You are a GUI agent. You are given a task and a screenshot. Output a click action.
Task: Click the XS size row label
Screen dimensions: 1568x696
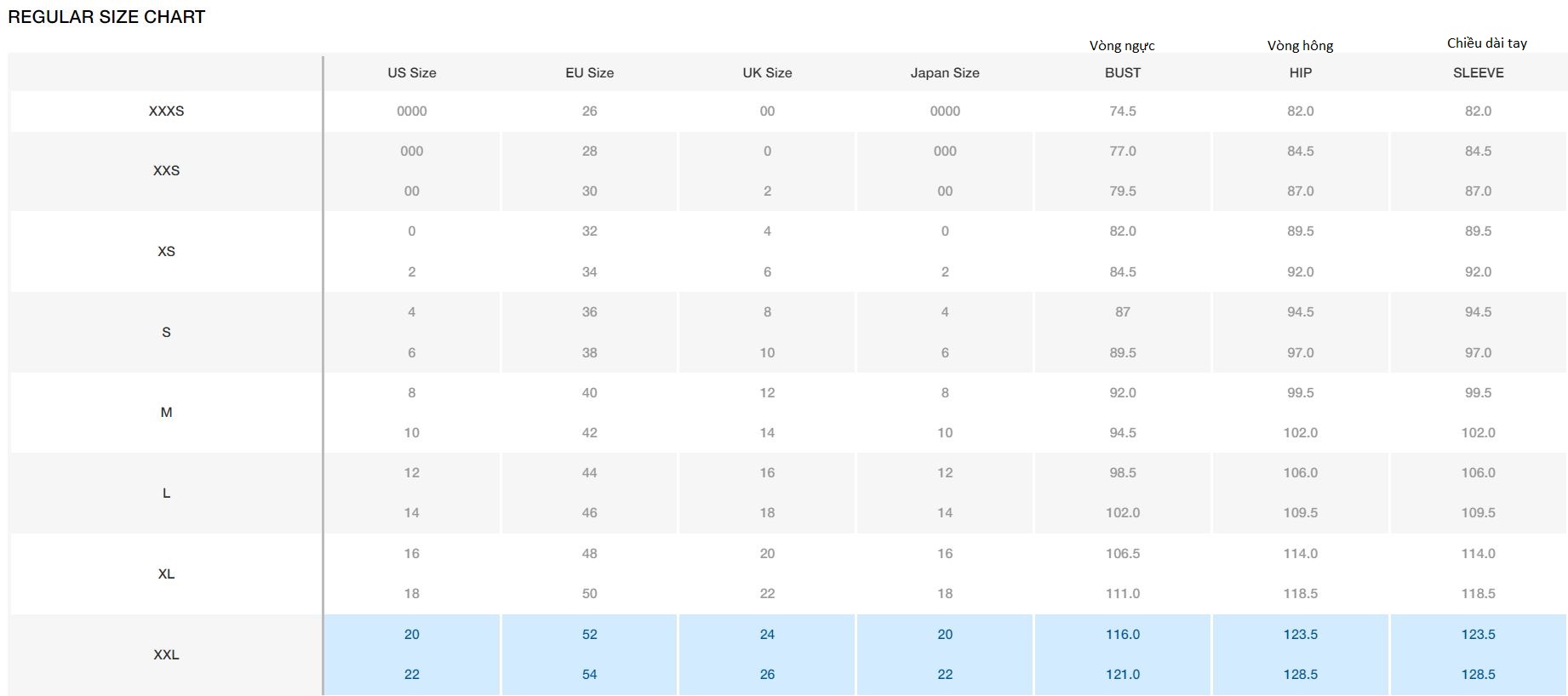166,252
